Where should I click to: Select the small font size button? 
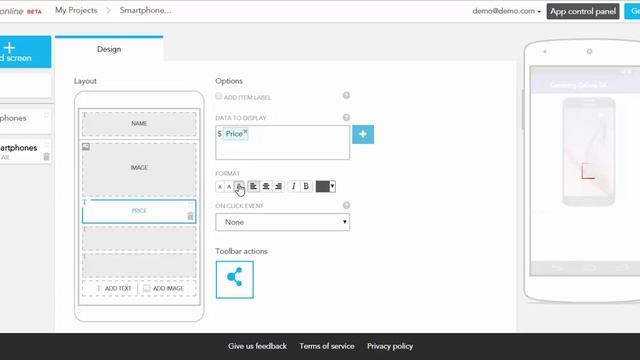220,187
